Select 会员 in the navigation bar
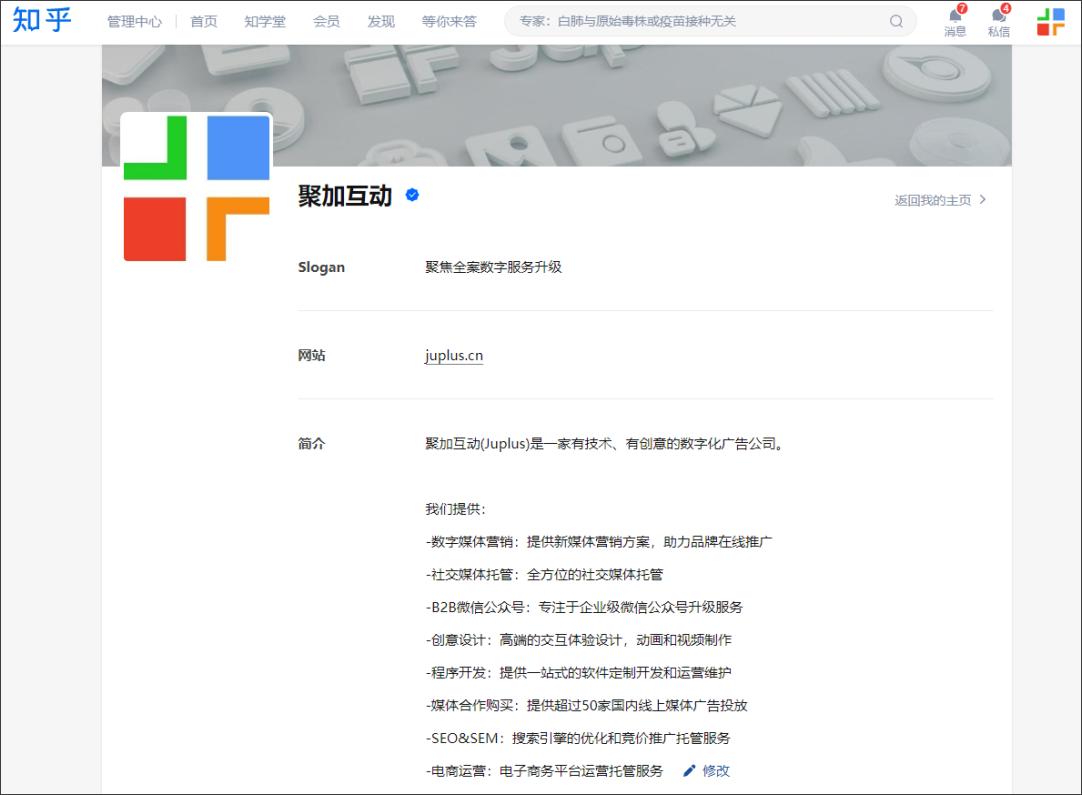 tap(323, 20)
